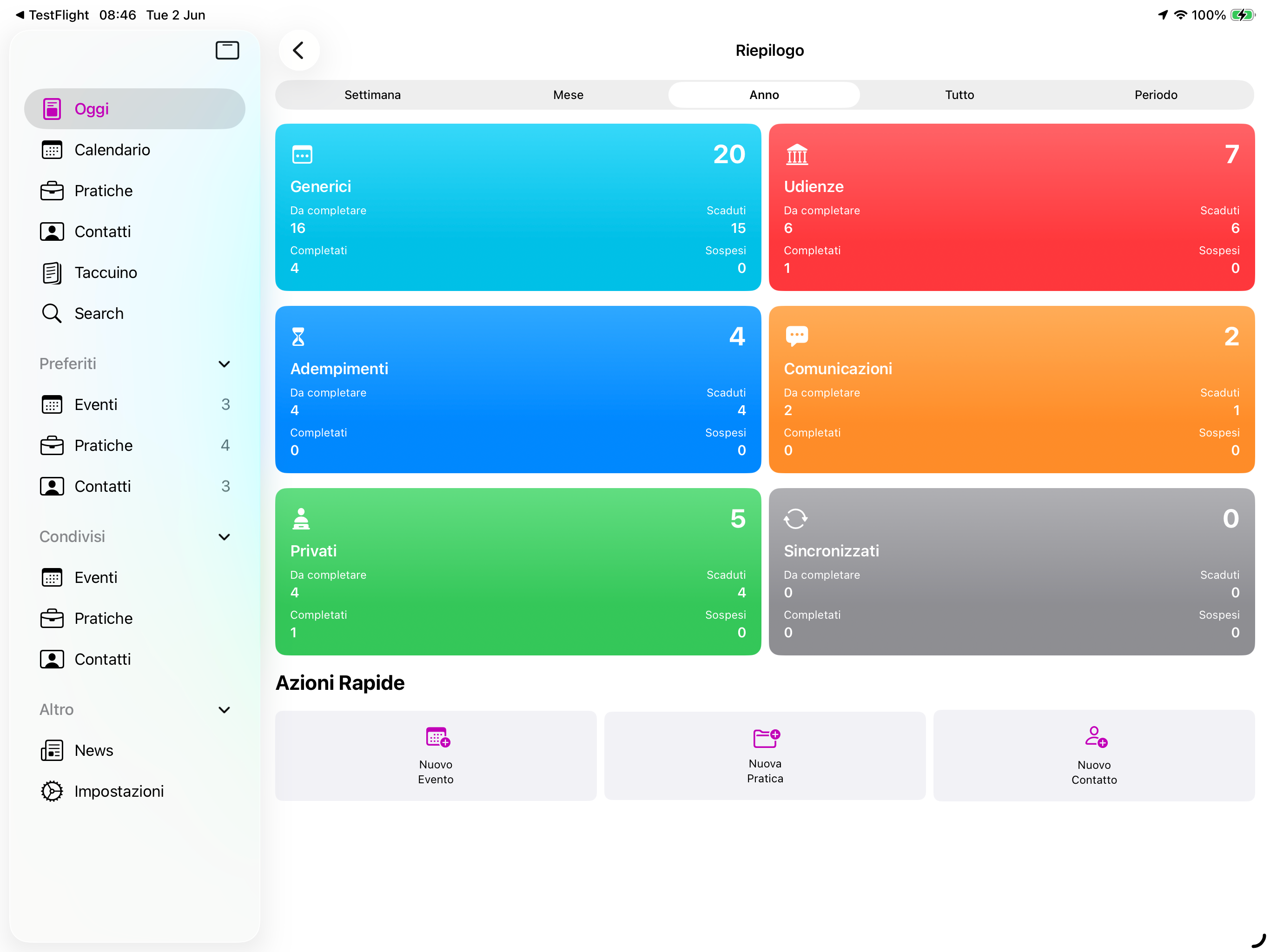Tap the Nuovo Evento calendar-plus icon

point(437,737)
